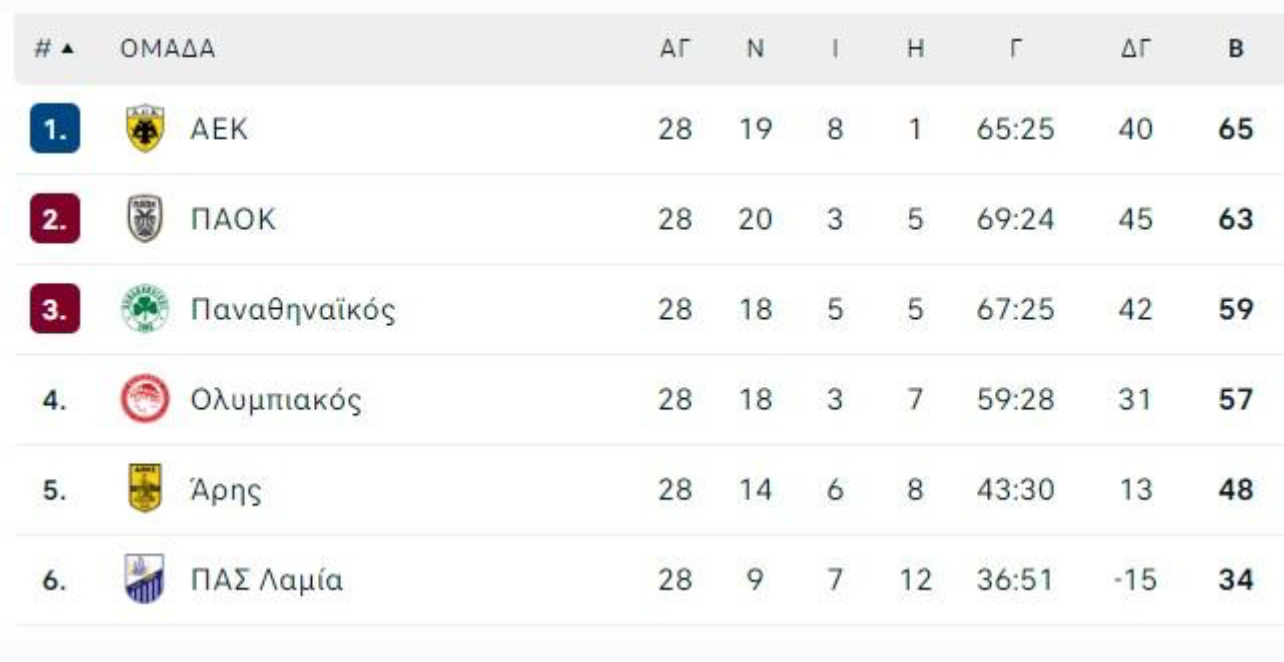Click the AEK team crest icon
Screen dimensions: 1284x662
(145, 130)
